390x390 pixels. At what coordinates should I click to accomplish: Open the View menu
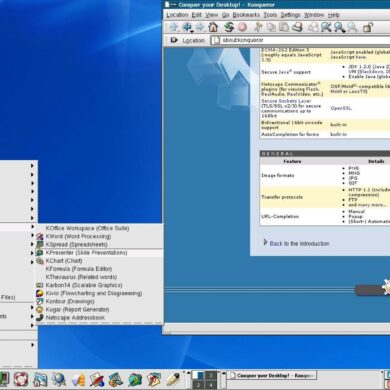212,15
